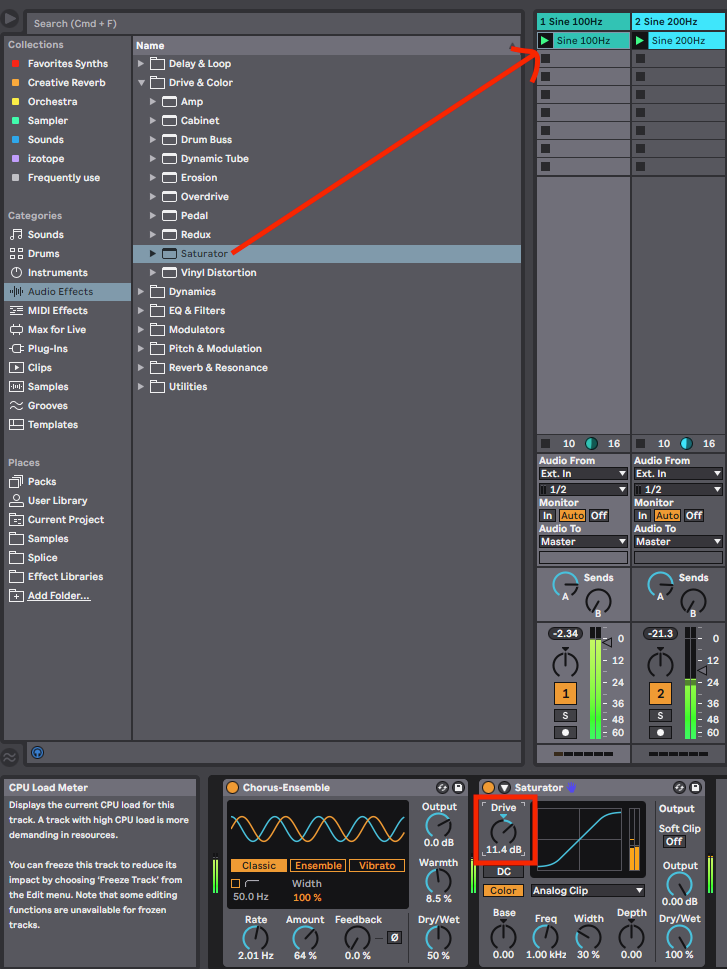Click track 1 volume fader handle
Screen dimensions: 727x969
pyautogui.click(x=607, y=643)
